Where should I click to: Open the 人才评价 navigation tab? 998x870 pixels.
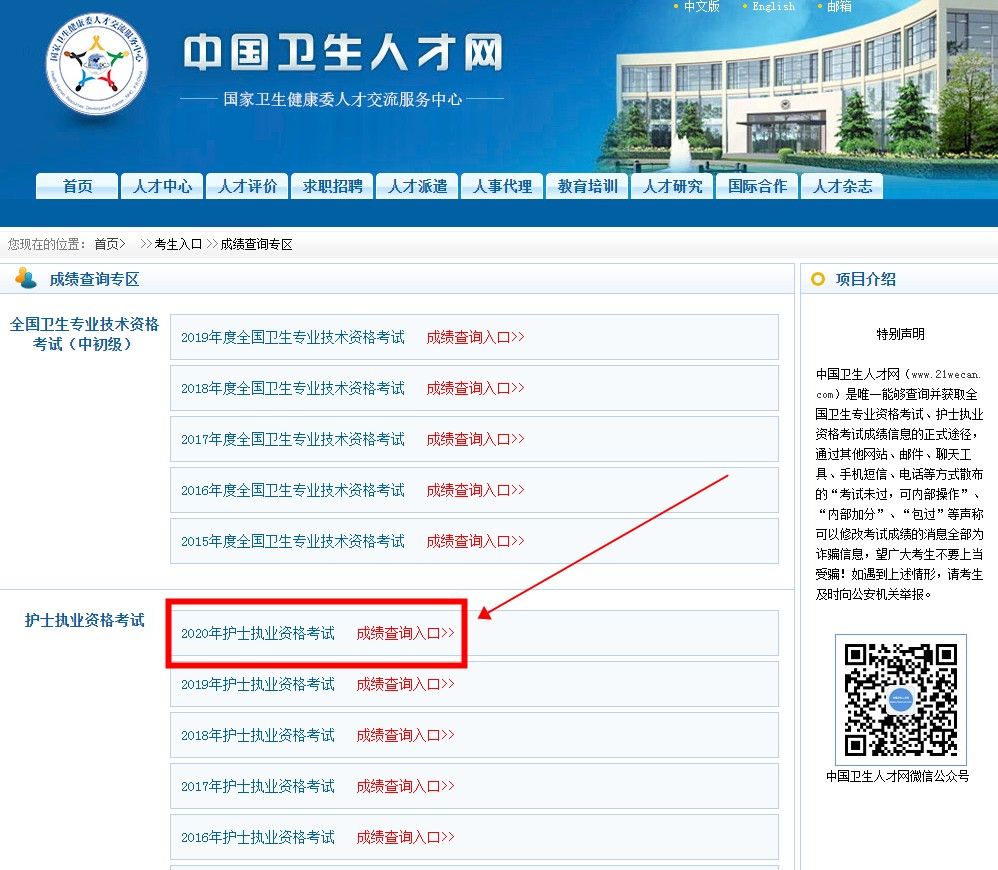(247, 186)
